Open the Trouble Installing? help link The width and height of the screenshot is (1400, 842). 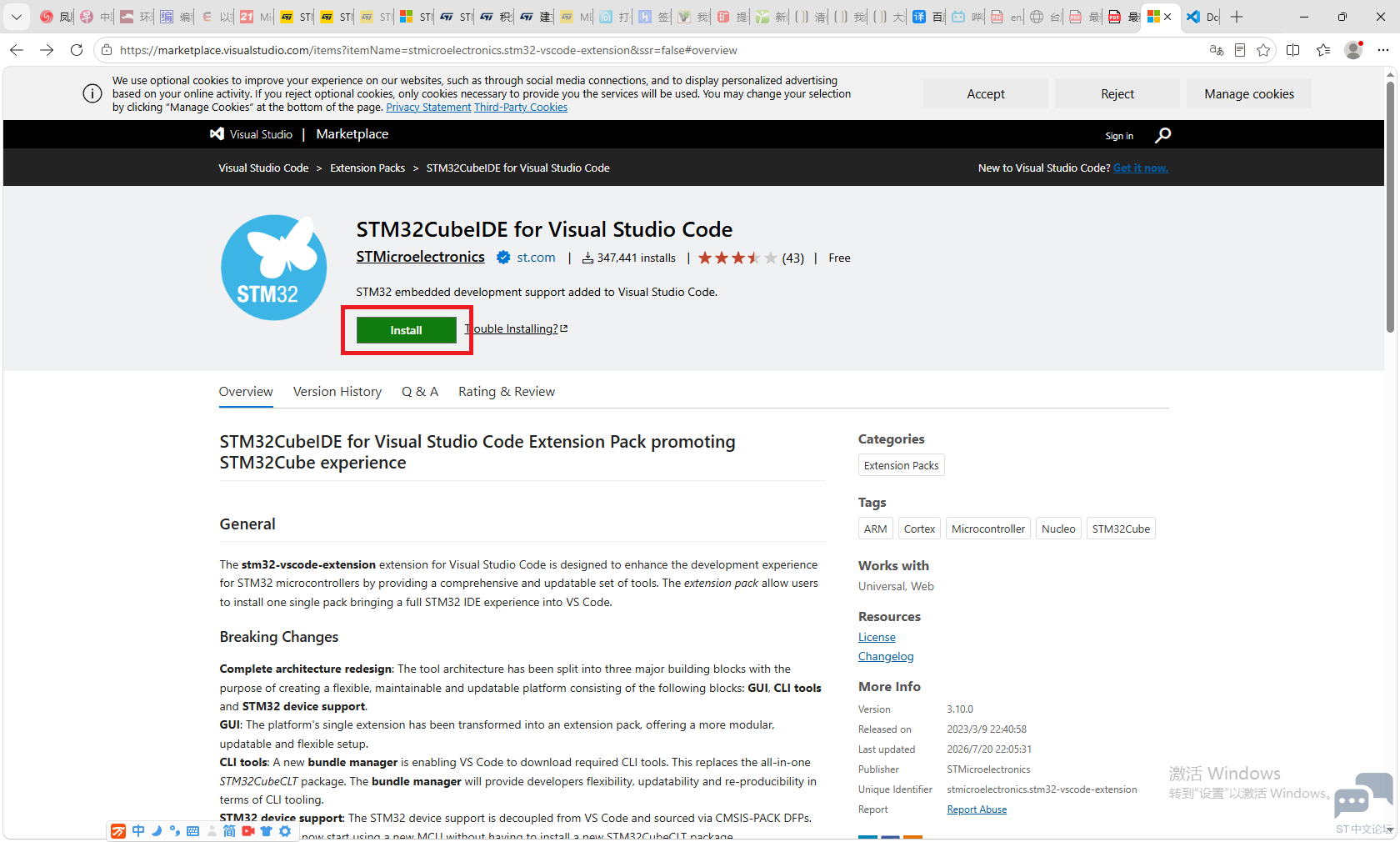click(x=516, y=328)
